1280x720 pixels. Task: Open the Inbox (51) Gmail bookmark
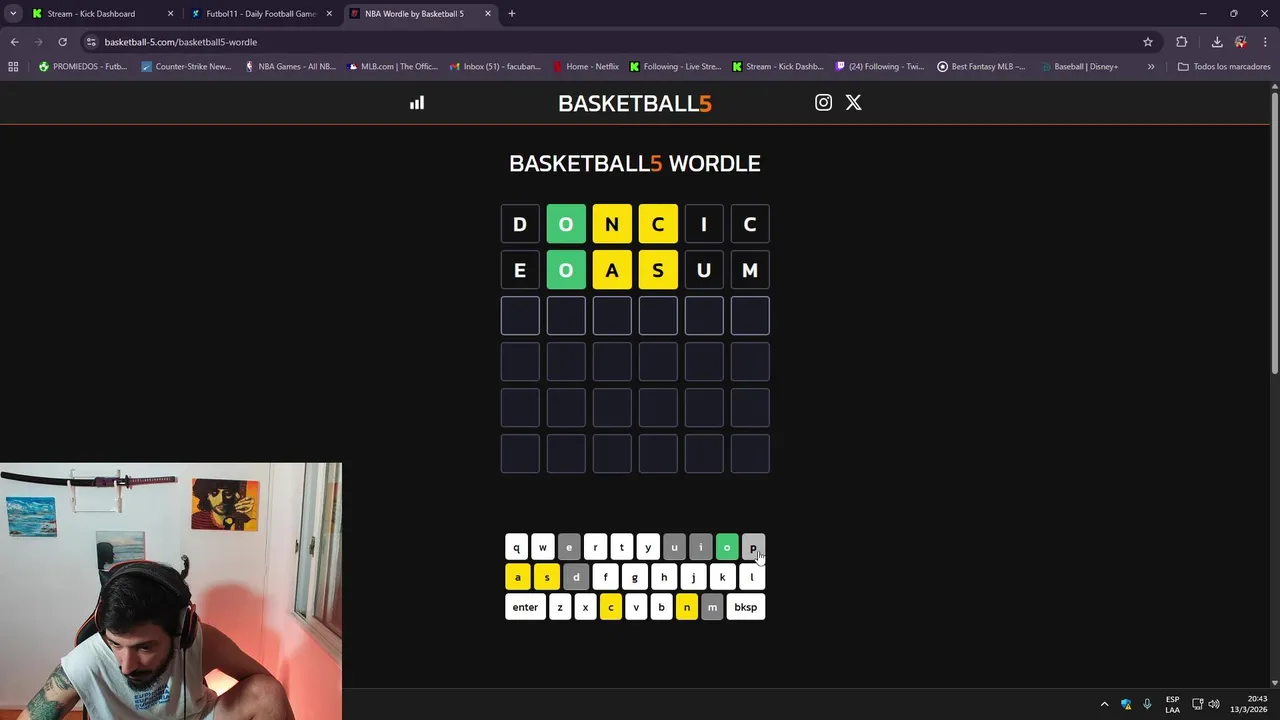(x=495, y=67)
